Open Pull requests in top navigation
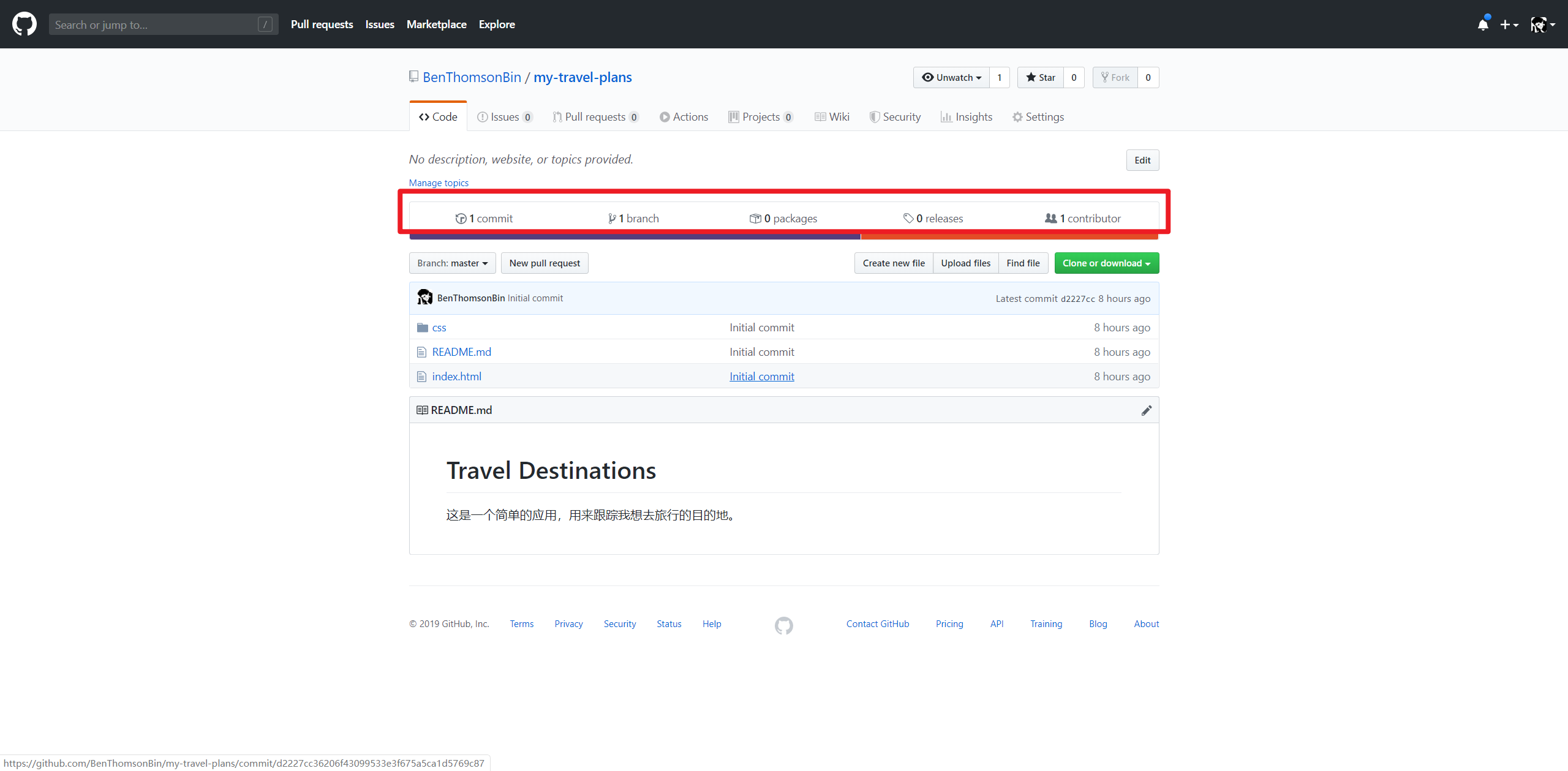The width and height of the screenshot is (1568, 771). pyautogui.click(x=322, y=24)
